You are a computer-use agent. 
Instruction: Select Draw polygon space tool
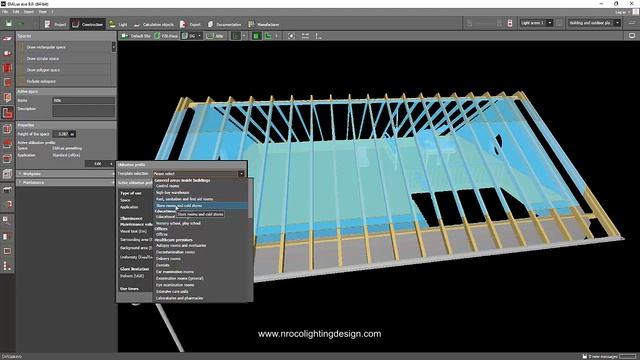pos(63,70)
